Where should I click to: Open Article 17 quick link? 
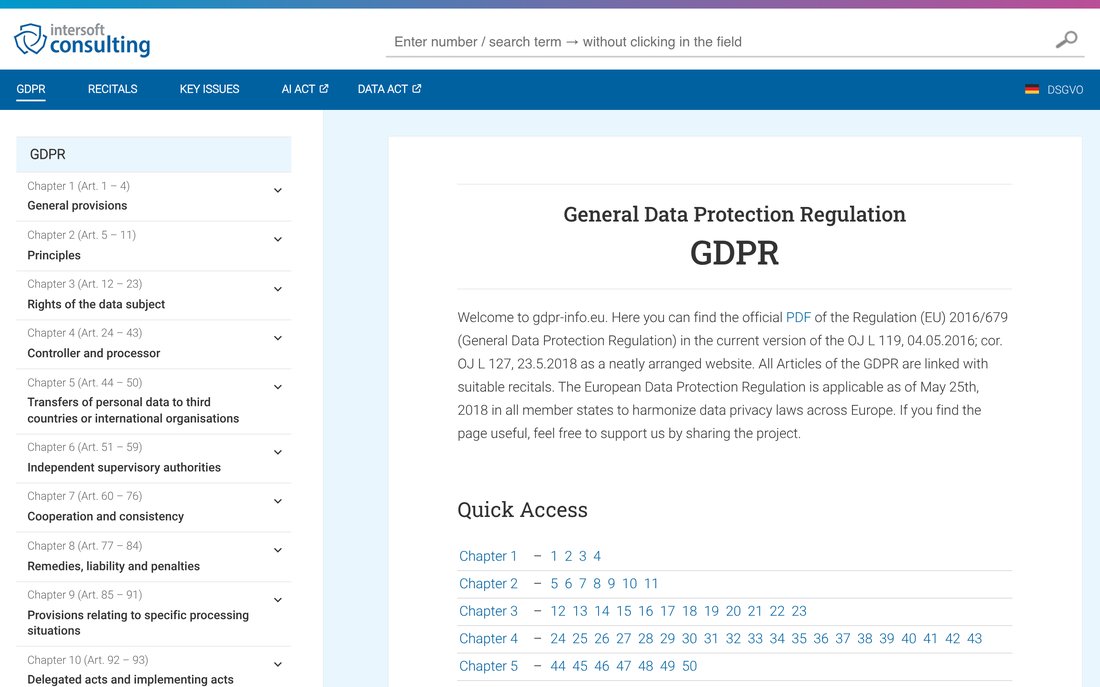tap(668, 611)
